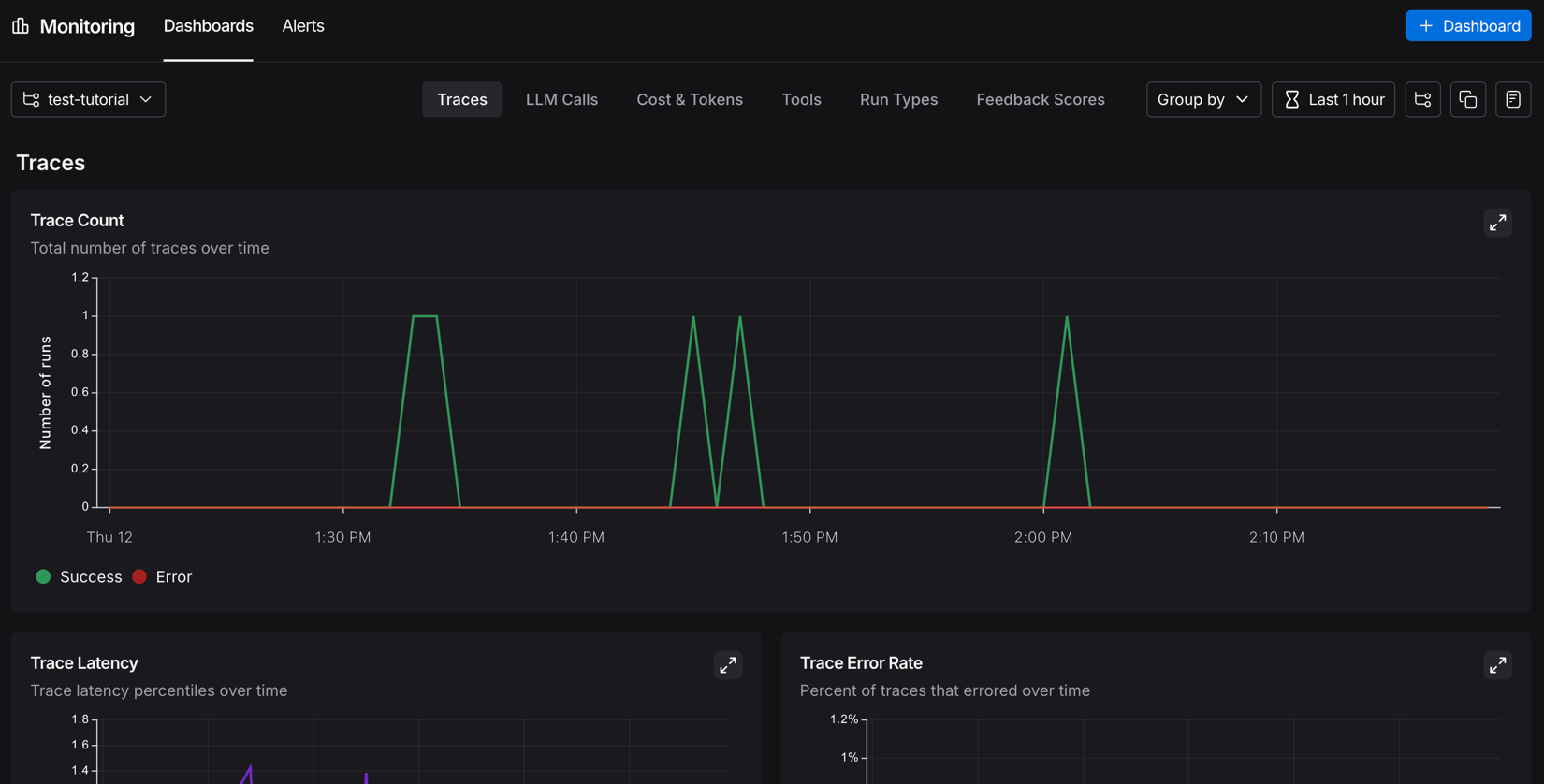The image size is (1544, 784).
Task: Click the hourglass icon in Last 1 hour
Action: coord(1292,99)
